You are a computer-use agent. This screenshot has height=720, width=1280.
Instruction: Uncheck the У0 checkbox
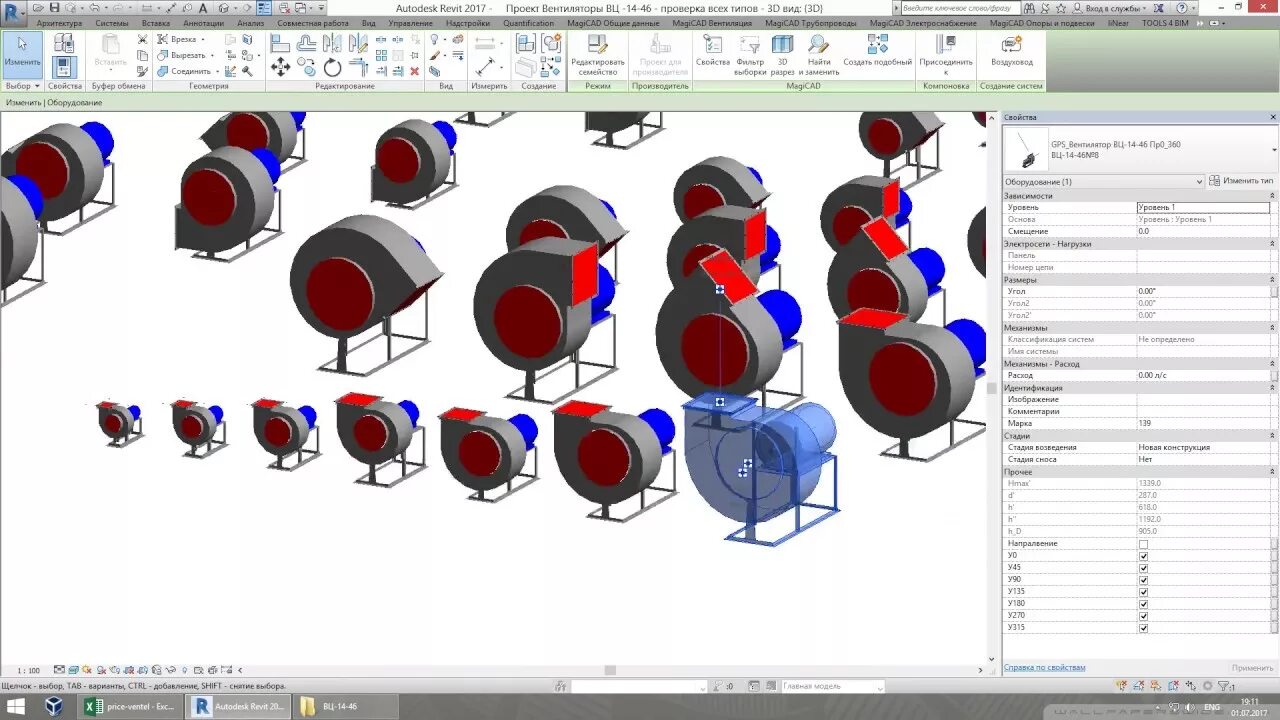tap(1143, 556)
